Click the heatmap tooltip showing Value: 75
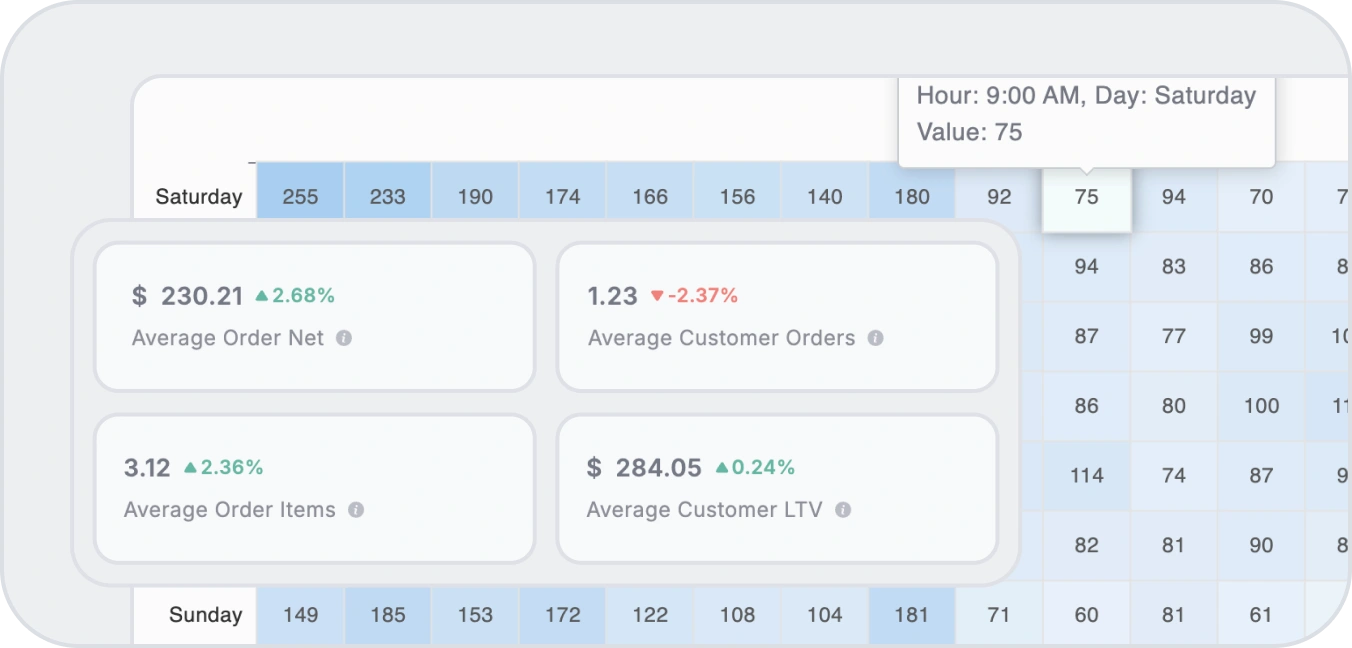Screen dimensions: 1352x648 pos(1086,114)
